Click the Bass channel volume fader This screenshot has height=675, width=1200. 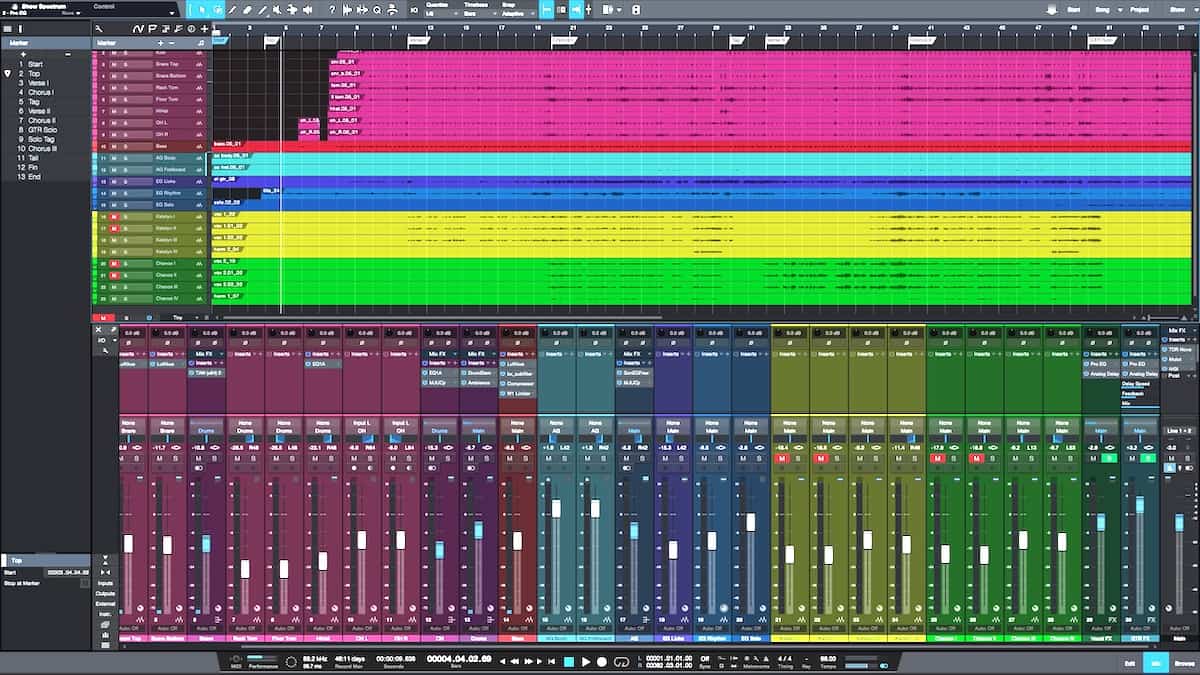tap(517, 540)
